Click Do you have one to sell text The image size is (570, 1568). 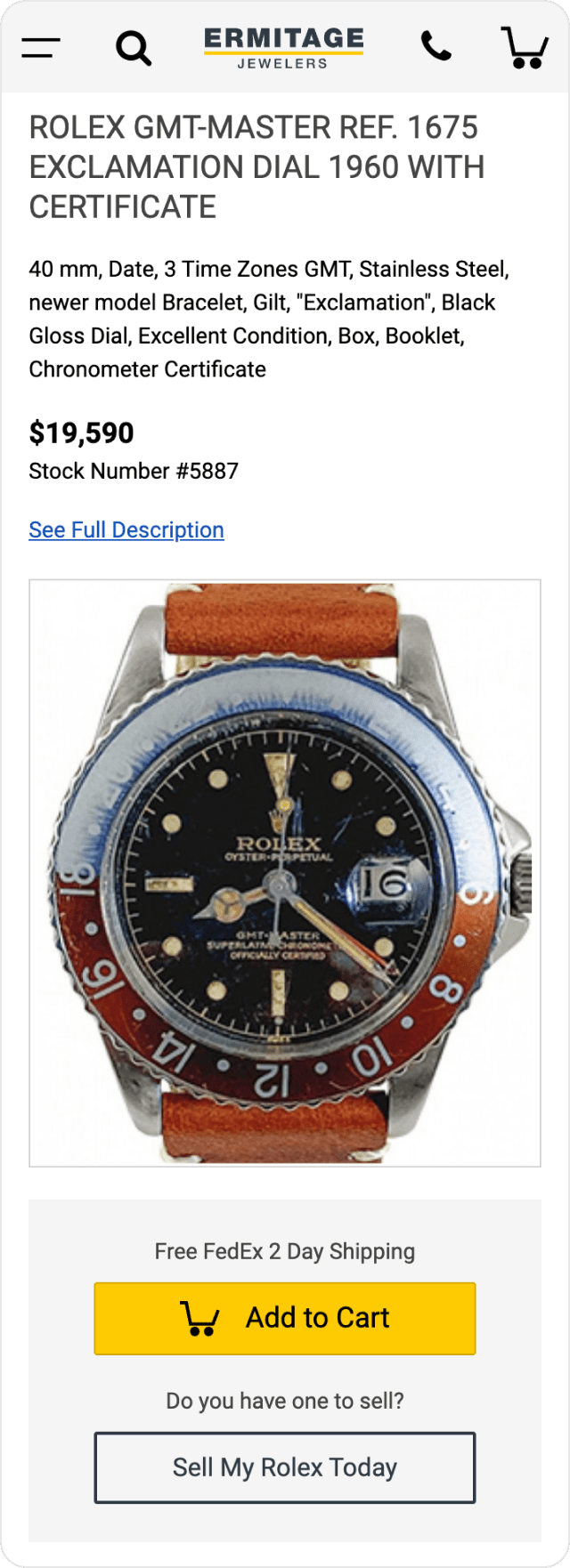tap(285, 1401)
